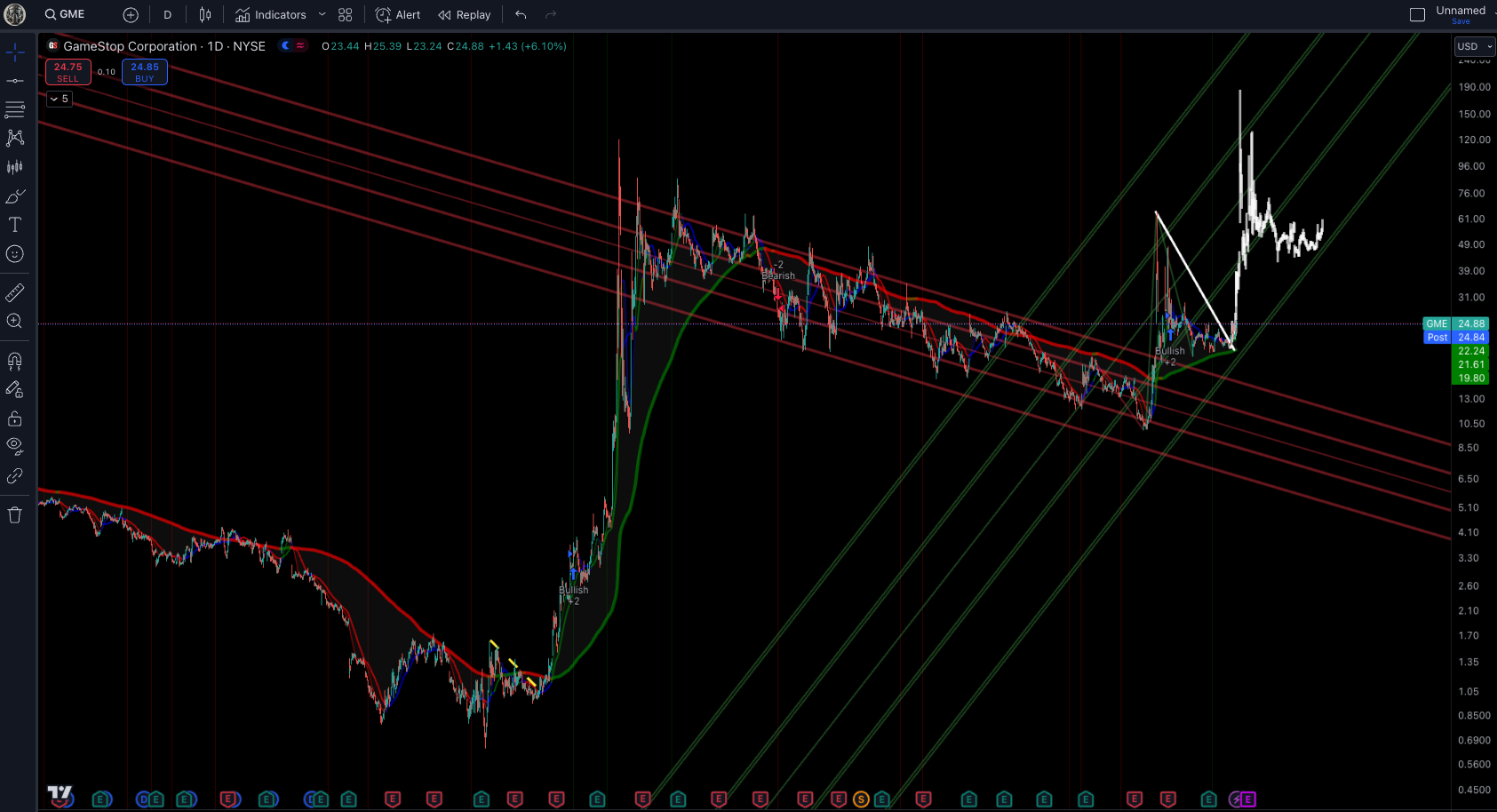Open the candle chart type selector
The height and width of the screenshot is (812, 1497).
[204, 14]
